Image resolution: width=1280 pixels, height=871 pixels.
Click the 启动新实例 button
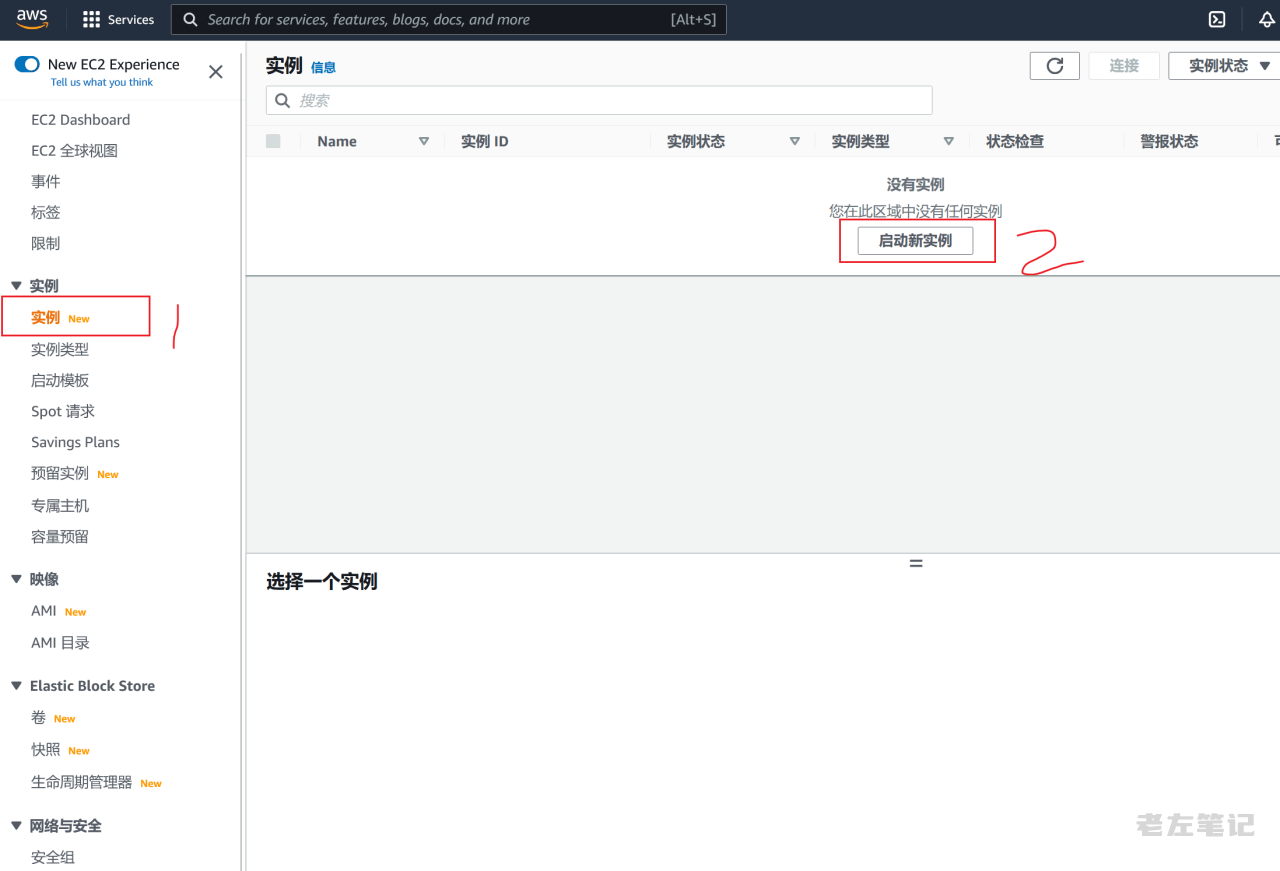click(915, 241)
